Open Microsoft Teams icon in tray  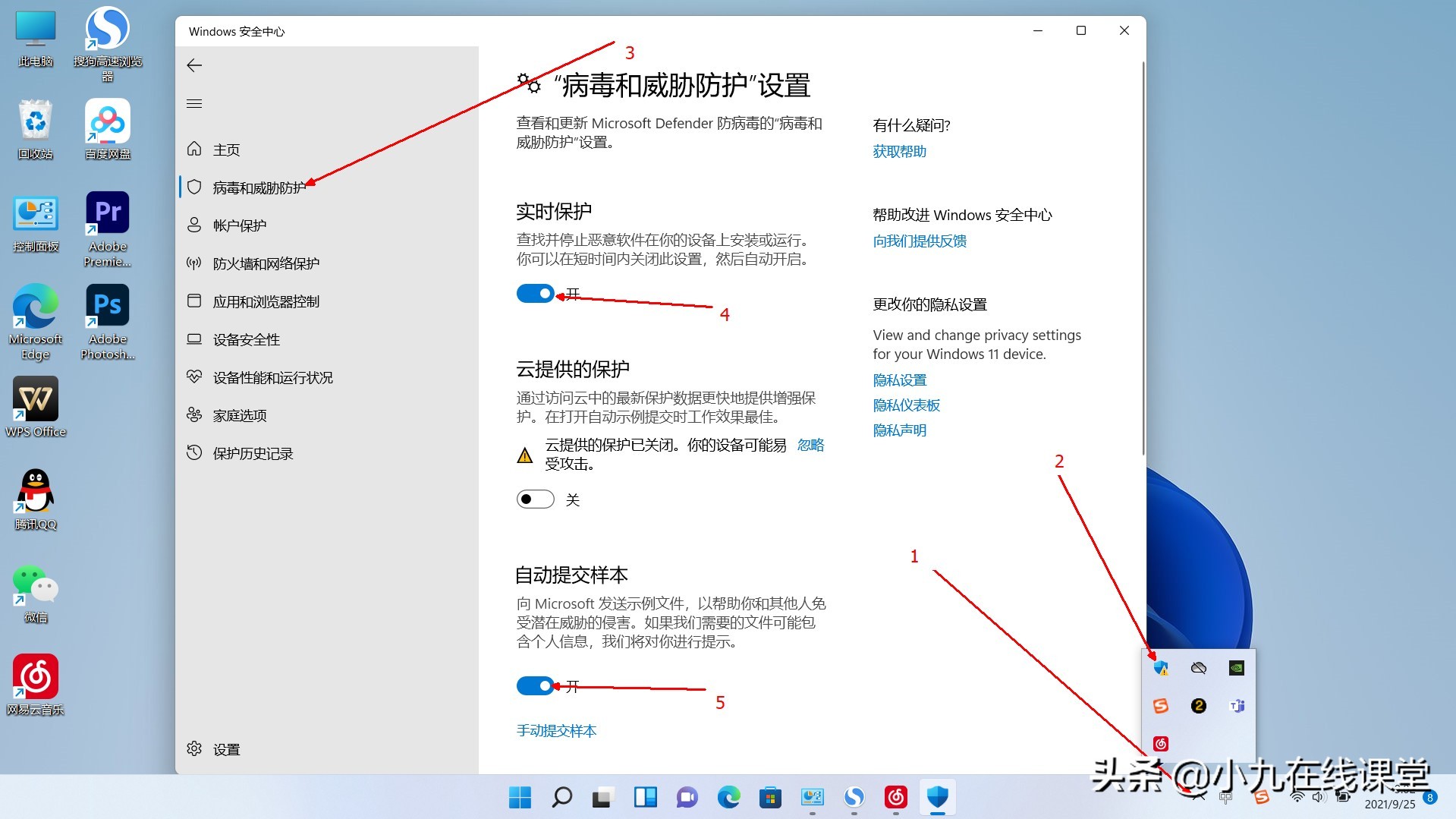pyautogui.click(x=1237, y=706)
